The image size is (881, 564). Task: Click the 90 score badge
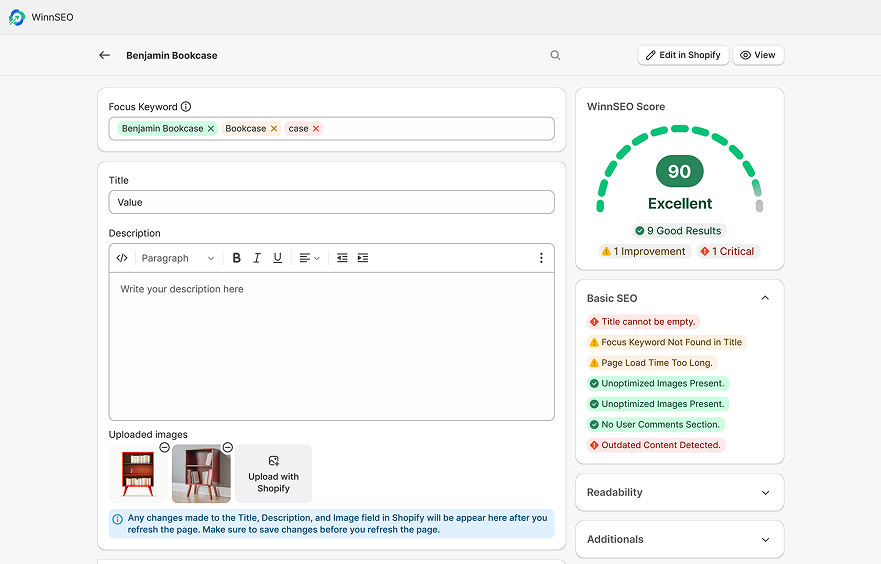[679, 171]
